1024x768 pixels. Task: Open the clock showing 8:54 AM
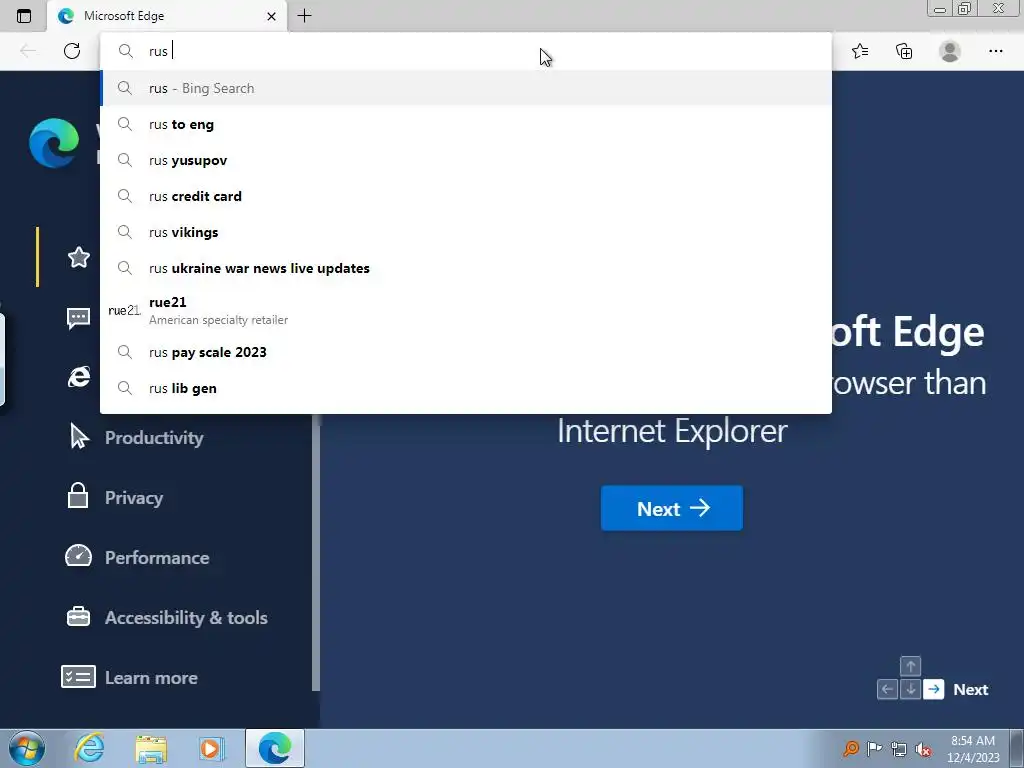[x=973, y=748]
